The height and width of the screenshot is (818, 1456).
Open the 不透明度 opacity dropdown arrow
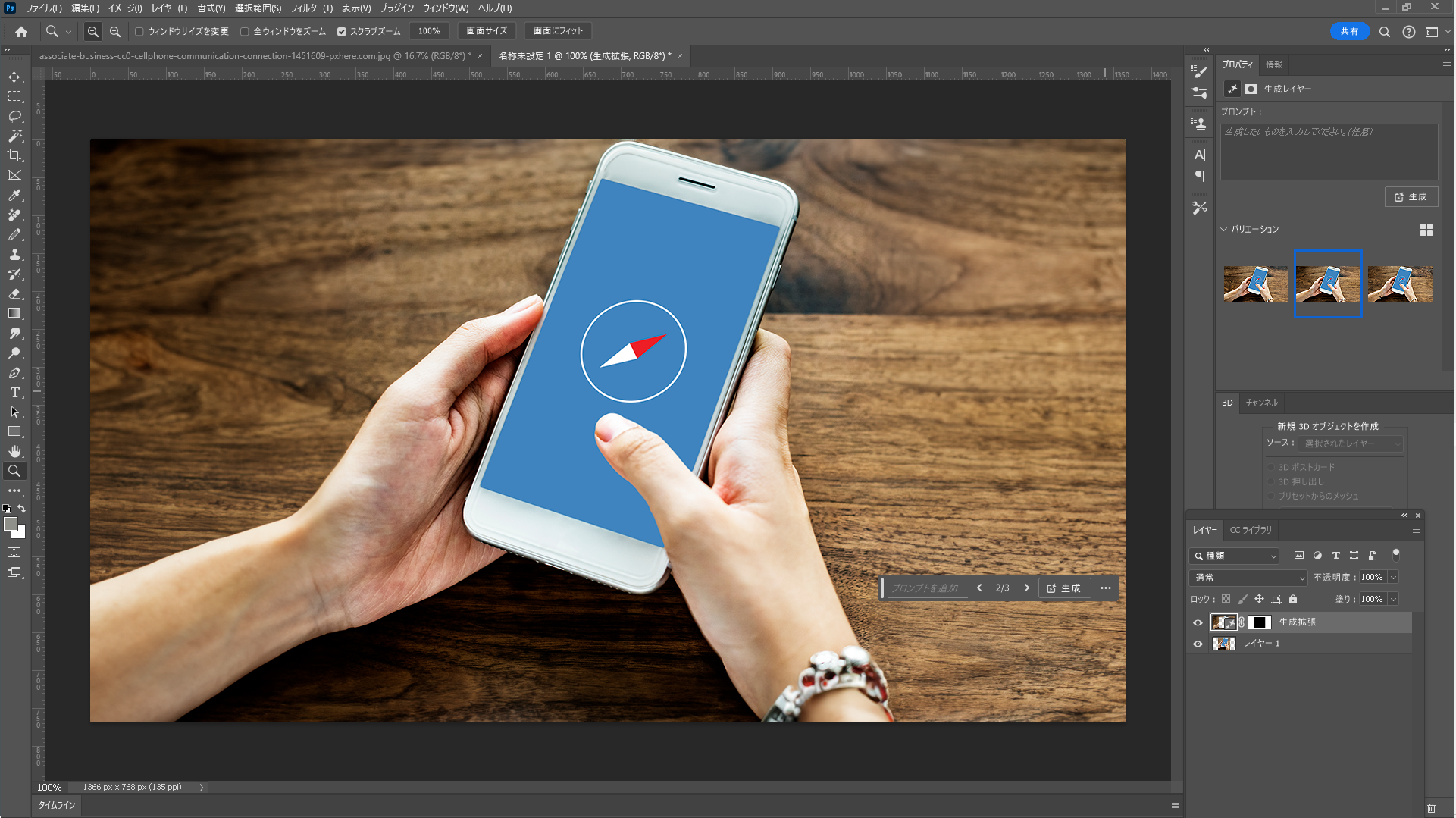pos(1393,578)
